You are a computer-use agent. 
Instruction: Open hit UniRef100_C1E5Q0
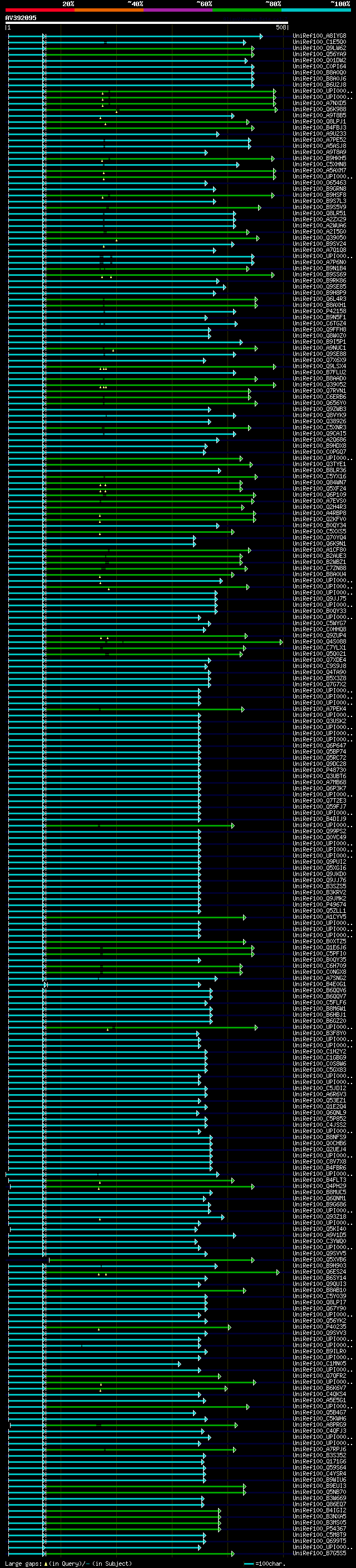point(319,42)
